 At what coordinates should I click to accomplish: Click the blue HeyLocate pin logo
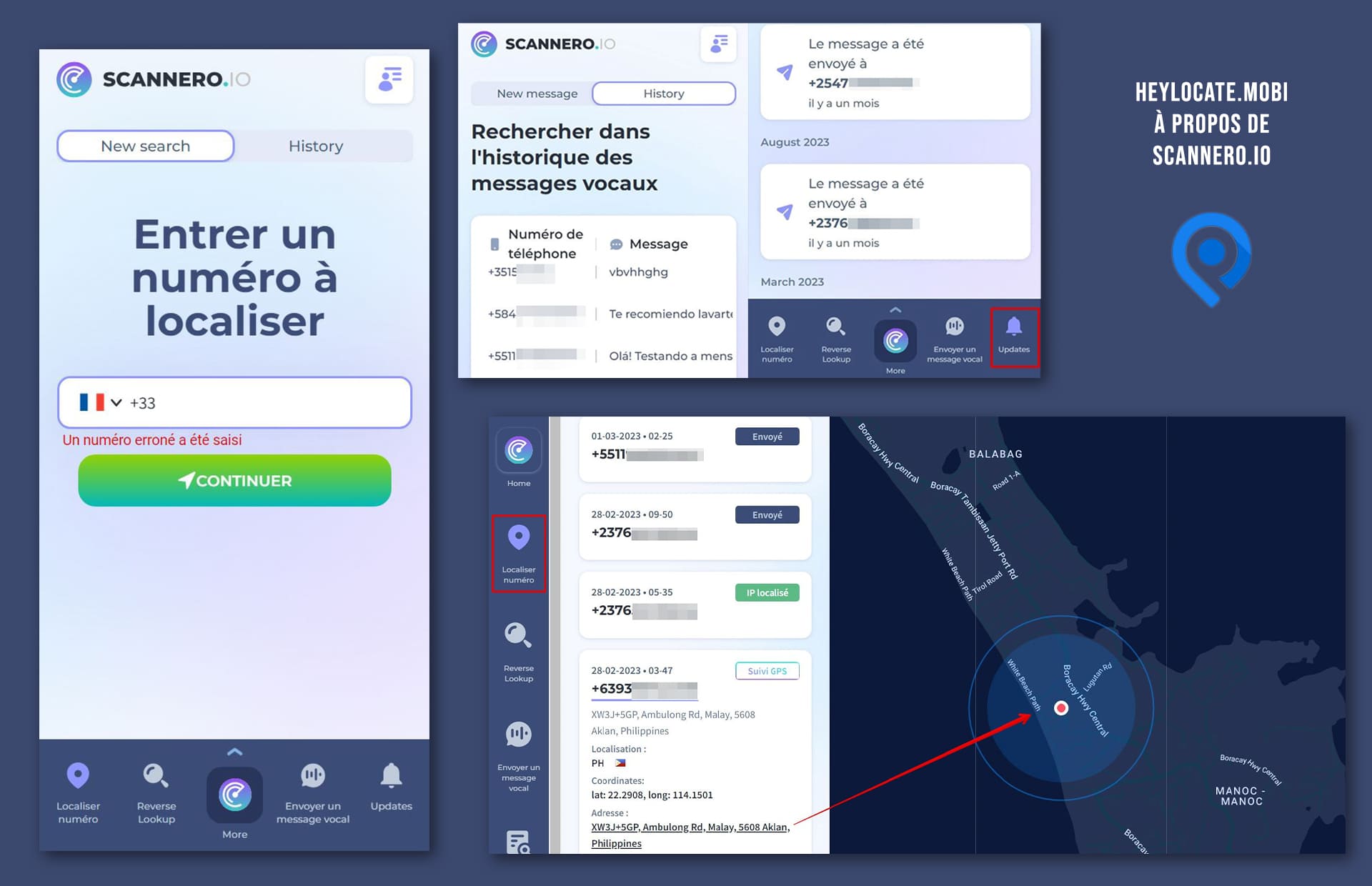[x=1211, y=259]
